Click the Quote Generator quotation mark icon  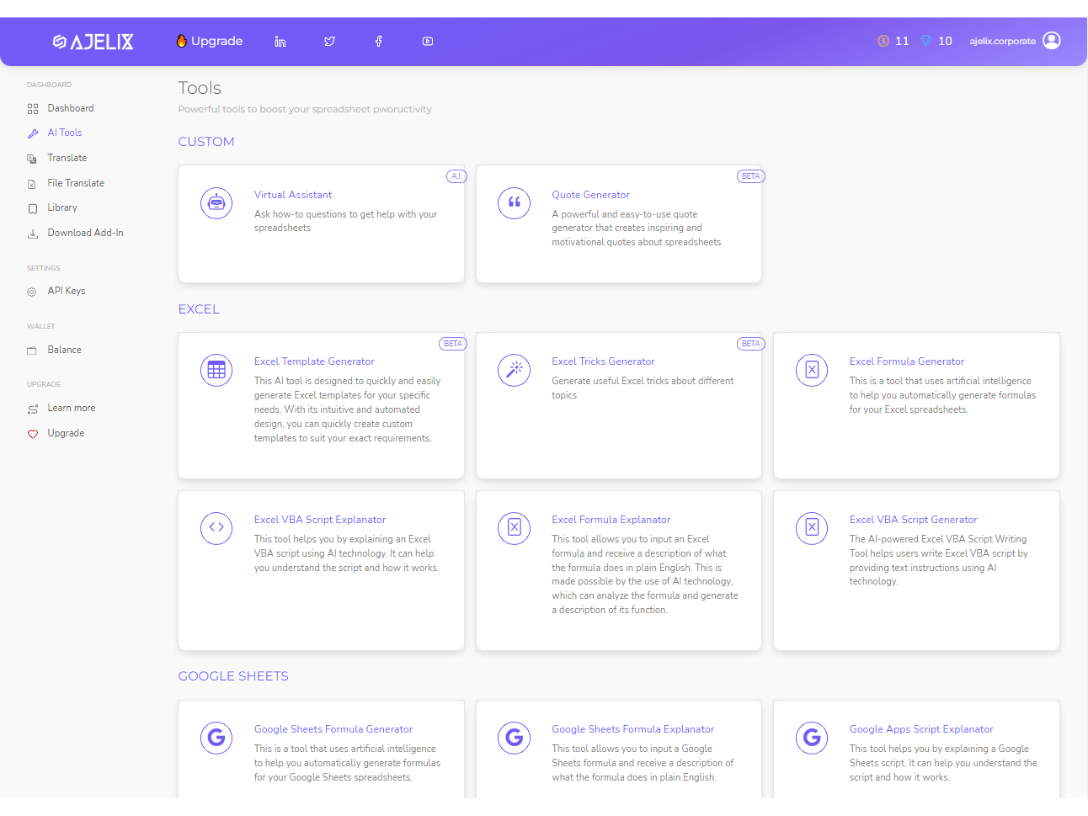(514, 203)
